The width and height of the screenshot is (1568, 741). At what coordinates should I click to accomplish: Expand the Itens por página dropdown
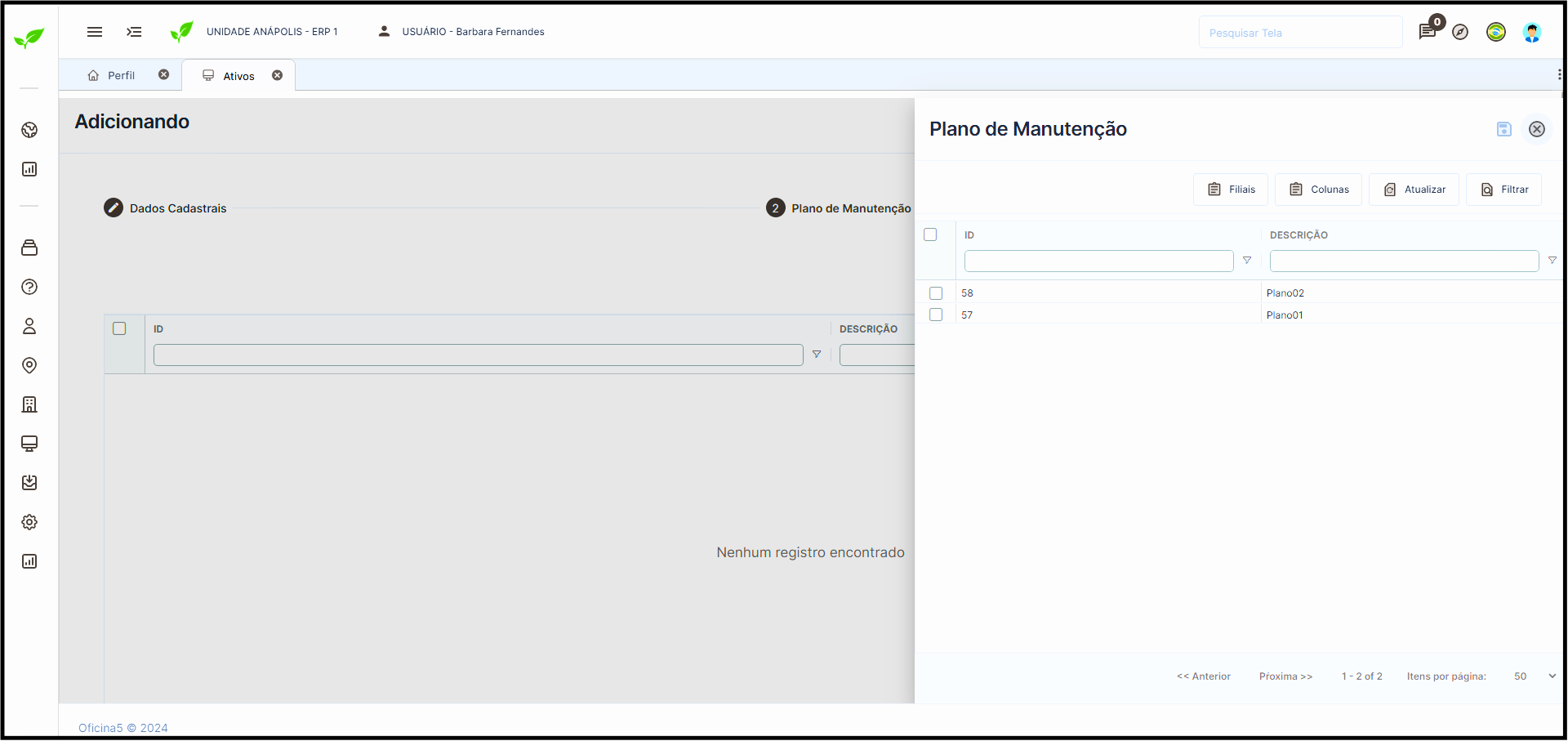pos(1535,676)
